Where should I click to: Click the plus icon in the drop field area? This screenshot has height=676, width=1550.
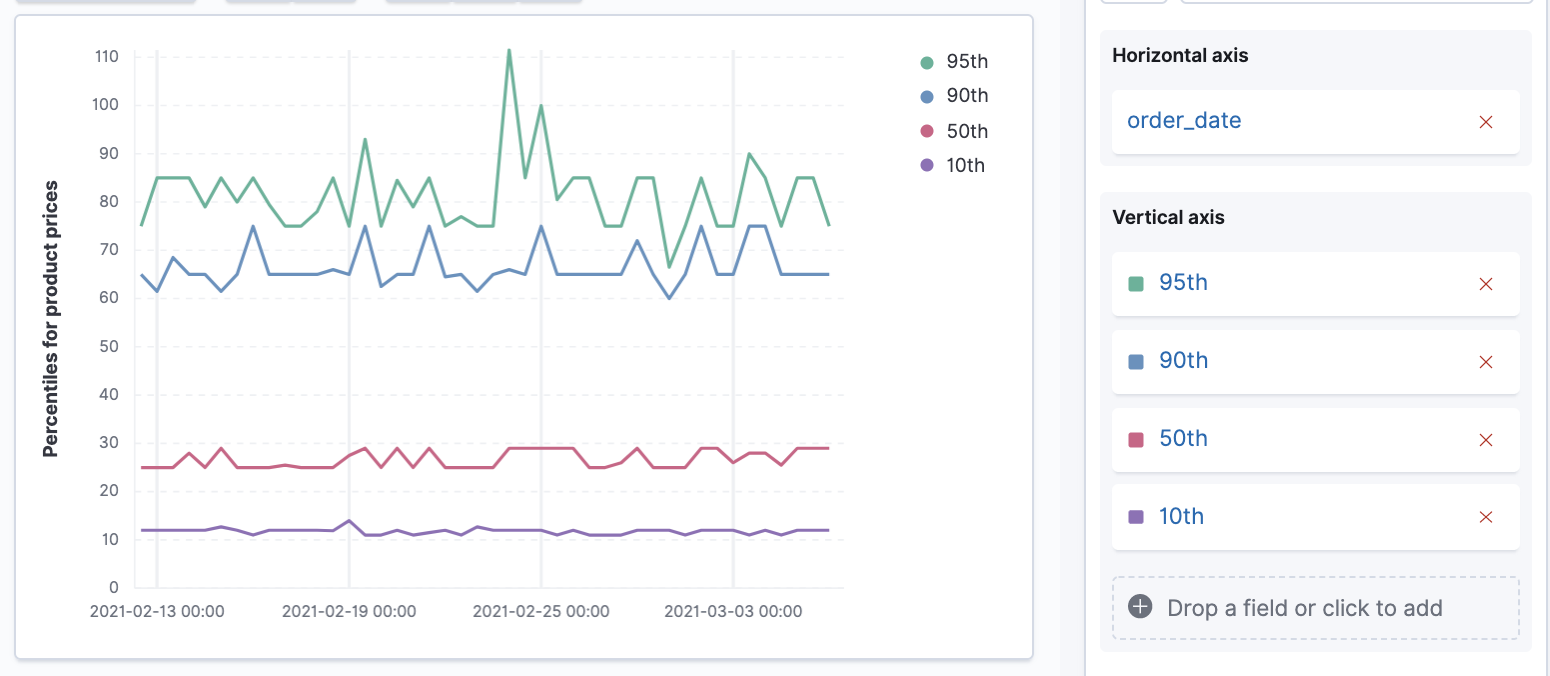[x=1139, y=607]
